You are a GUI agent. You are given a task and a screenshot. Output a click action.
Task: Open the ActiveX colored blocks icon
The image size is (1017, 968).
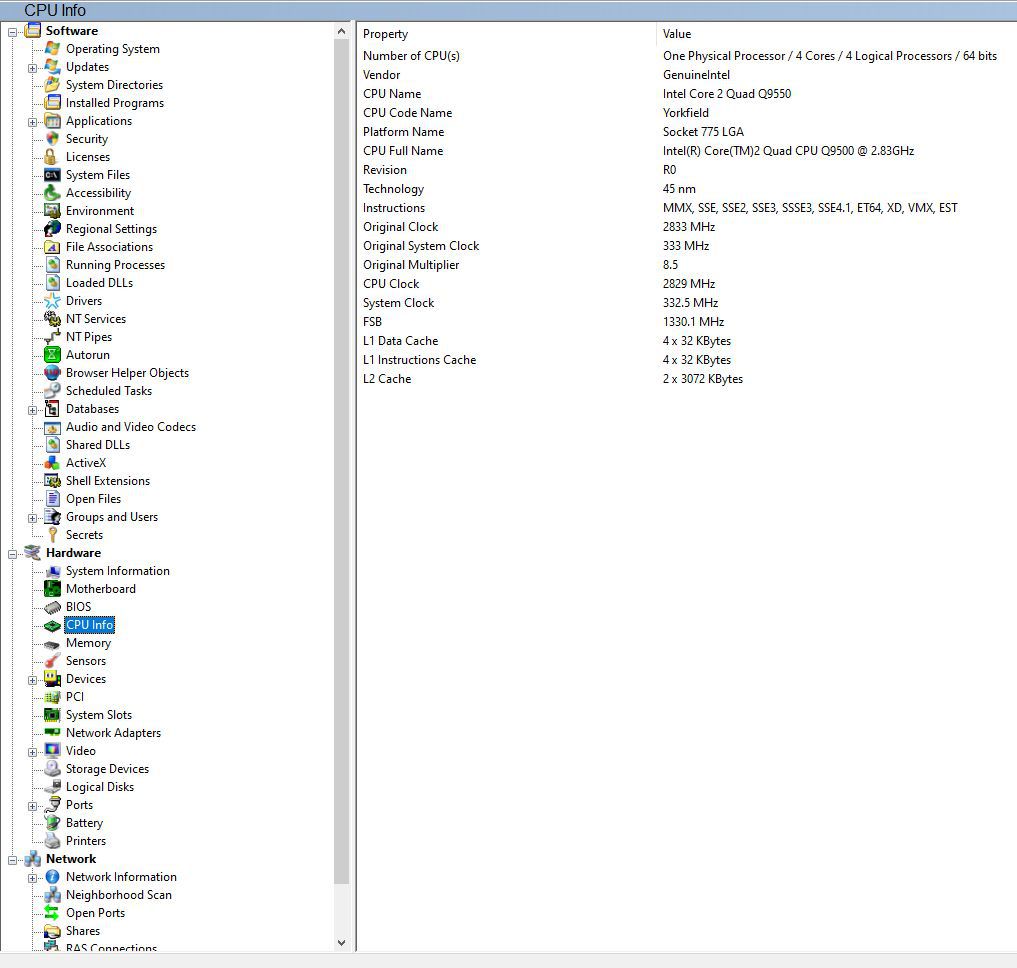coord(53,463)
